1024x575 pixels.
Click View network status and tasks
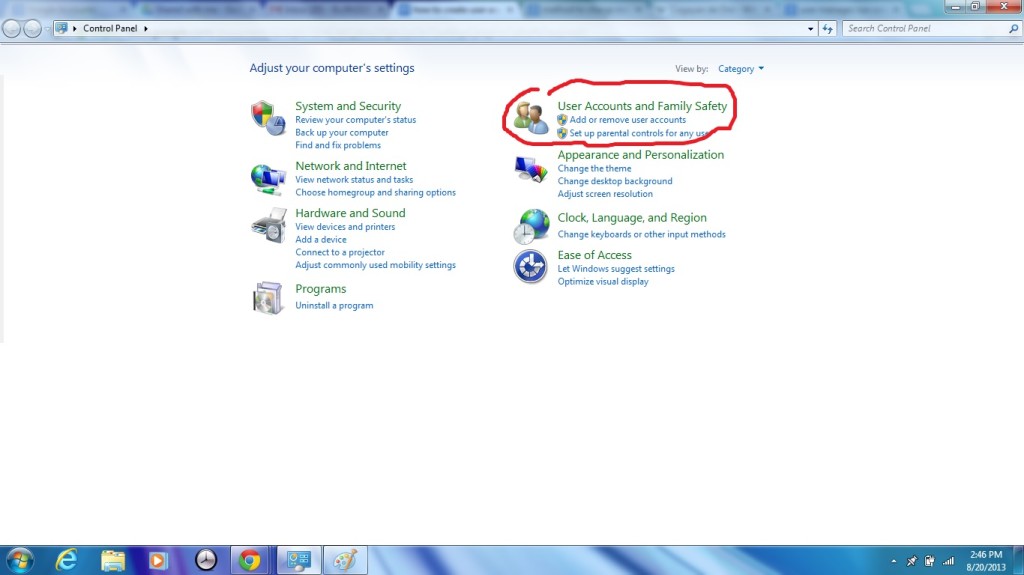[x=354, y=180]
